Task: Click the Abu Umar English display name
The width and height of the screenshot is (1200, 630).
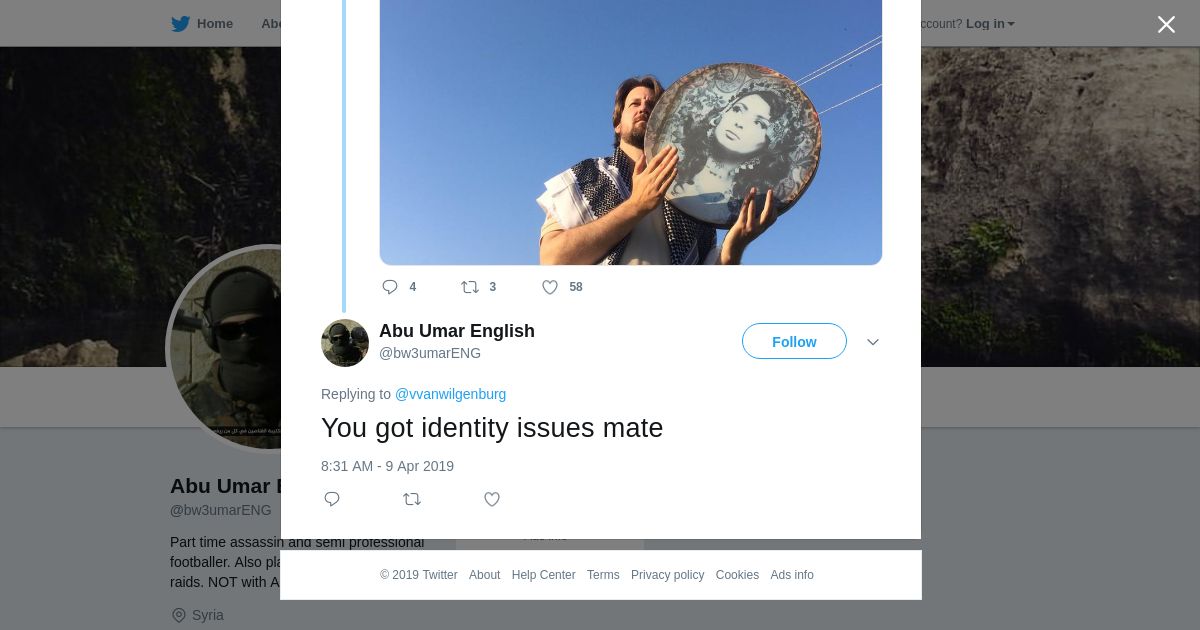Action: (x=457, y=331)
